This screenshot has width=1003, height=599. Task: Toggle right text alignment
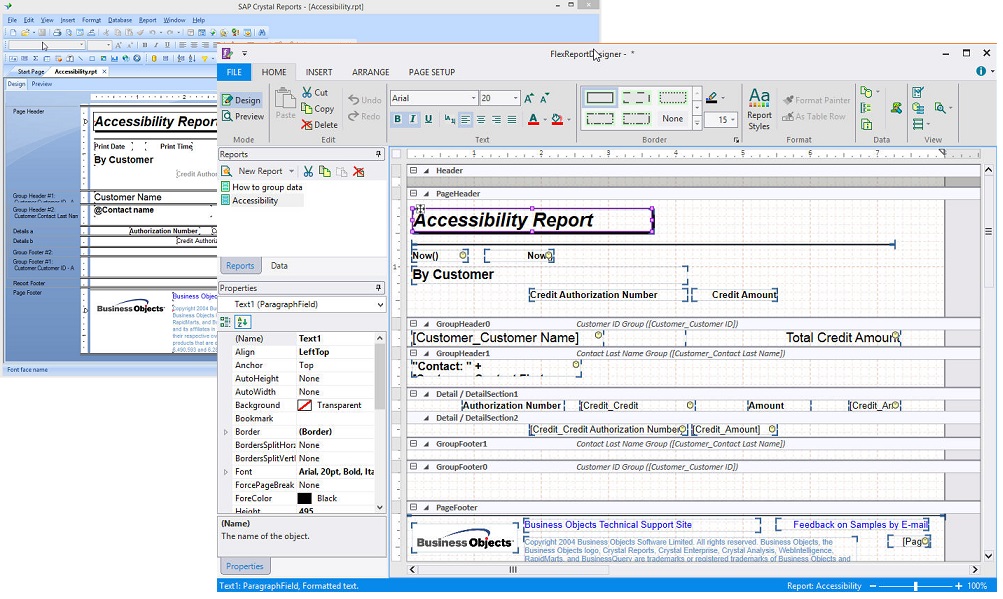pyautogui.click(x=496, y=119)
